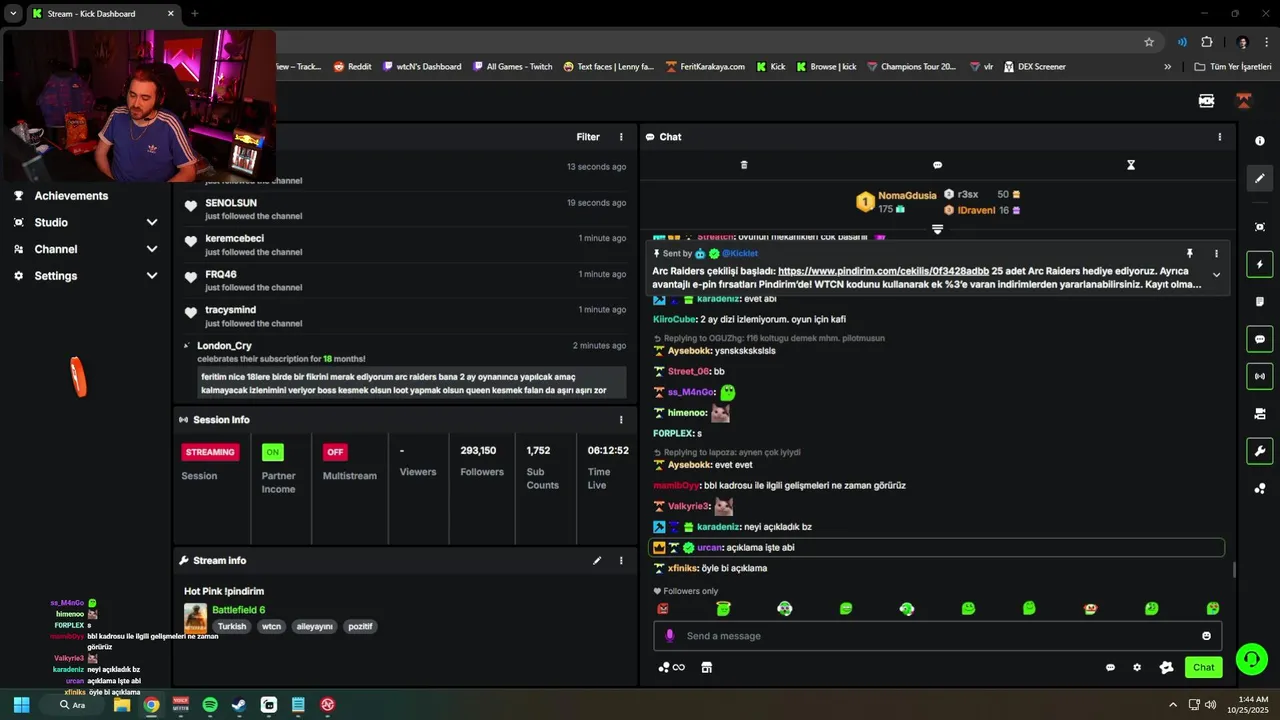Image resolution: width=1280 pixels, height=720 pixels.
Task: Click the small chat bubble near Chat button
Action: [x=1110, y=667]
